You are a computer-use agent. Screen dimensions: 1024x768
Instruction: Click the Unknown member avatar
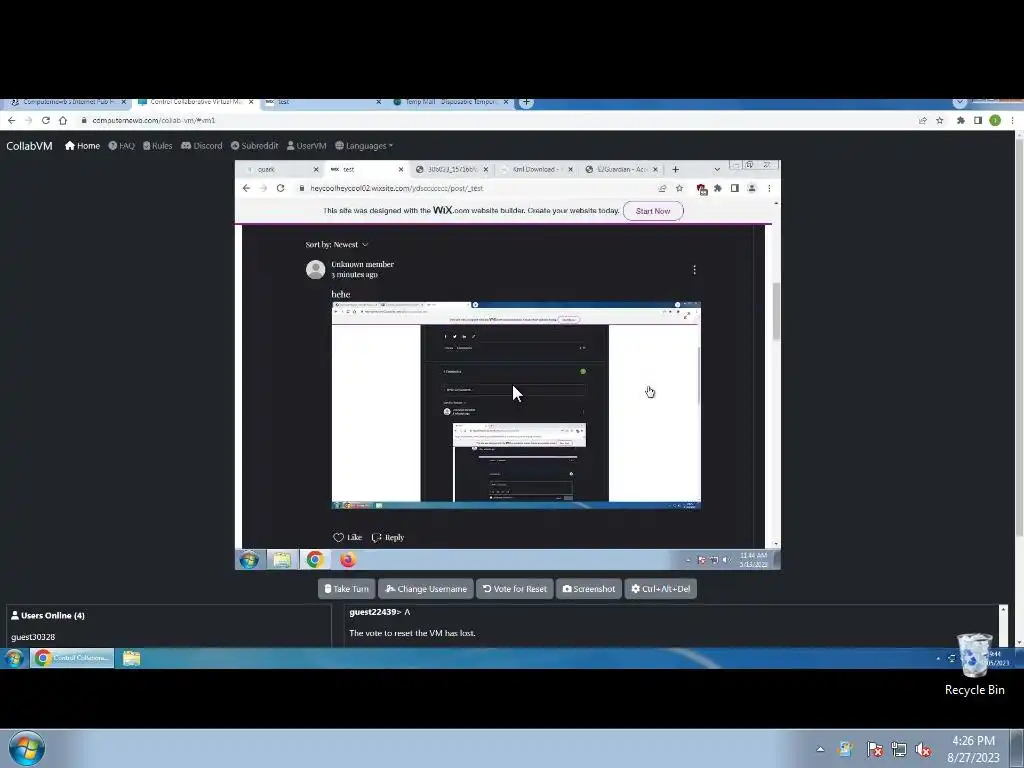point(315,269)
